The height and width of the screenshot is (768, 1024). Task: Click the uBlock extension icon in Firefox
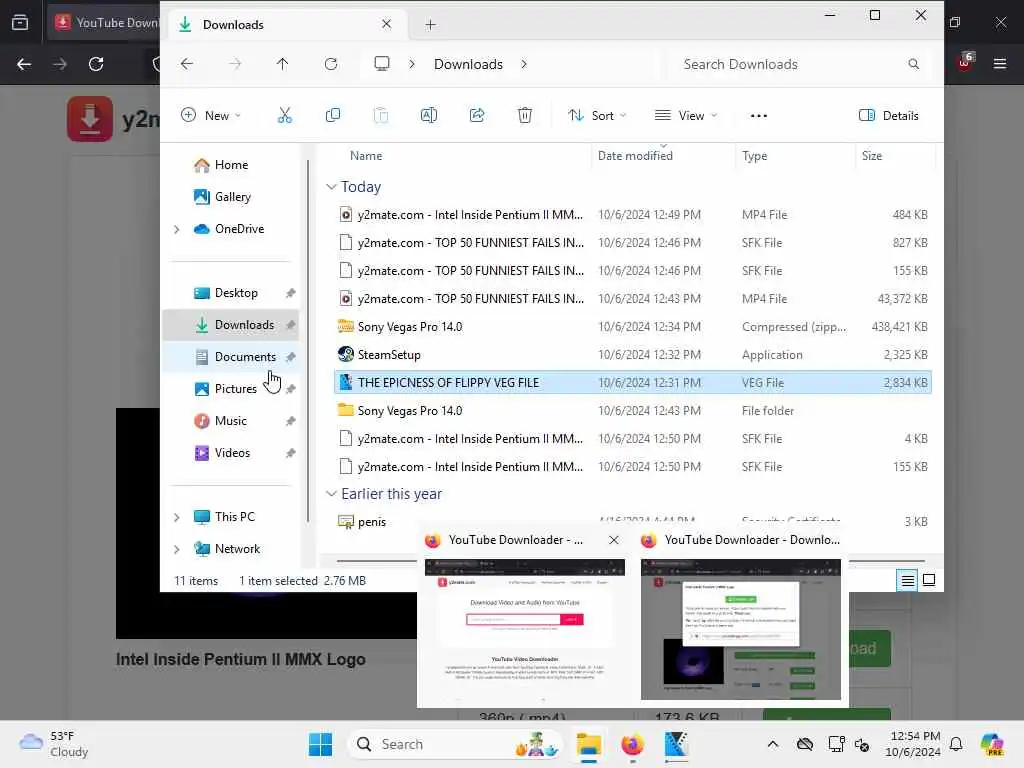pyautogui.click(x=965, y=62)
